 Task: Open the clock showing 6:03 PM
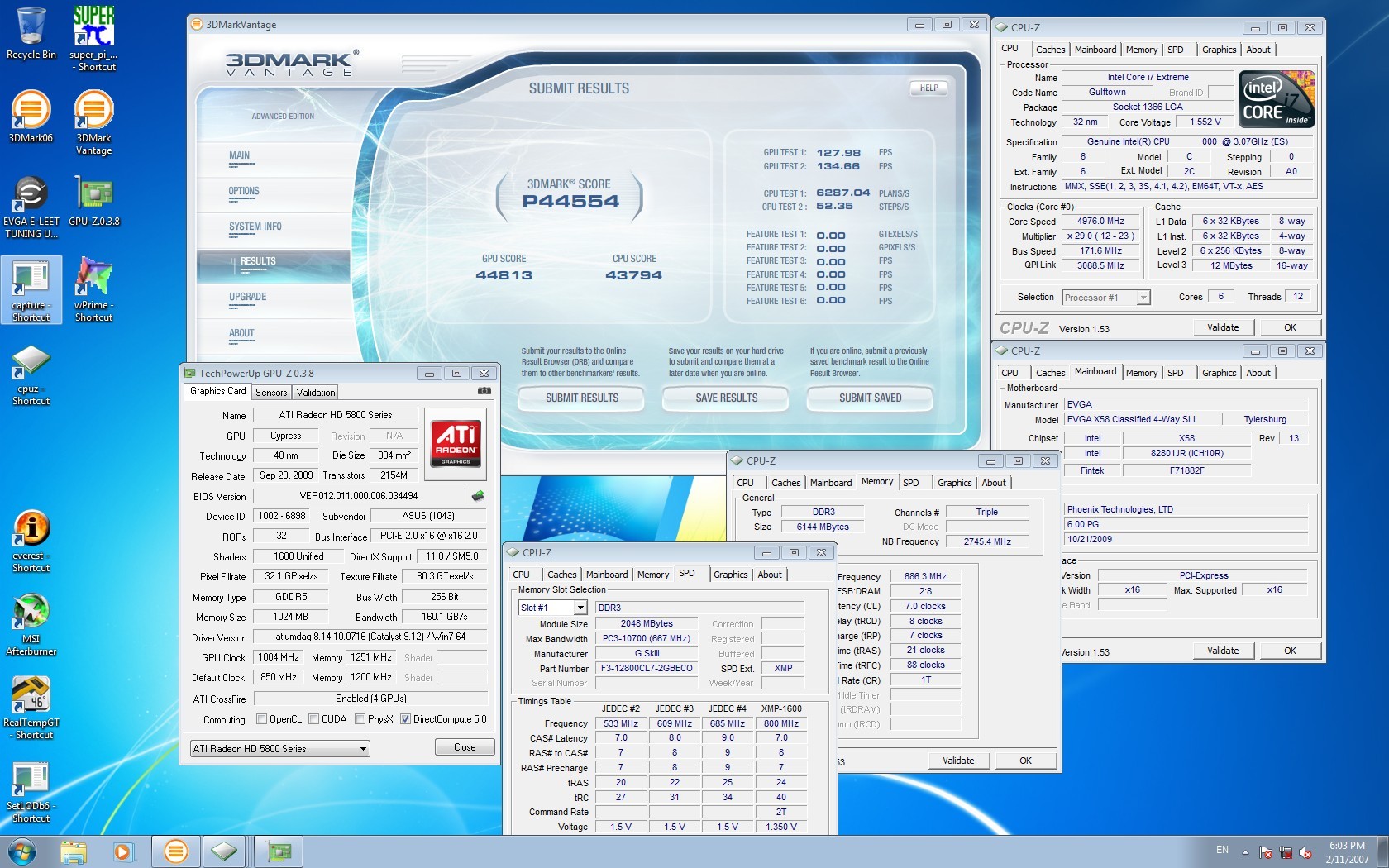pyautogui.click(x=1347, y=852)
